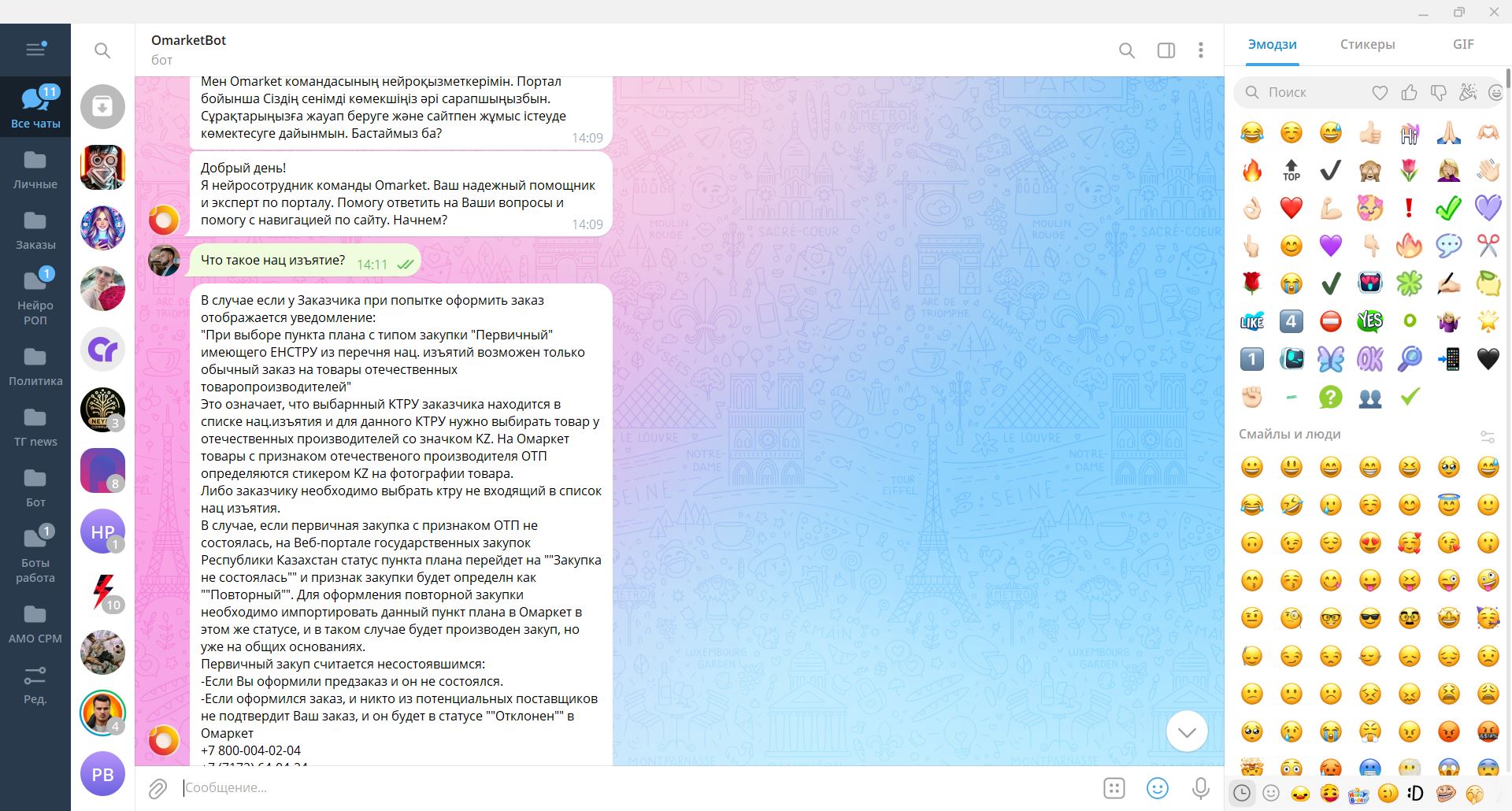Image resolution: width=1512 pixels, height=811 pixels.
Task: Select the 'Все чаты' folder
Action: pyautogui.click(x=35, y=107)
